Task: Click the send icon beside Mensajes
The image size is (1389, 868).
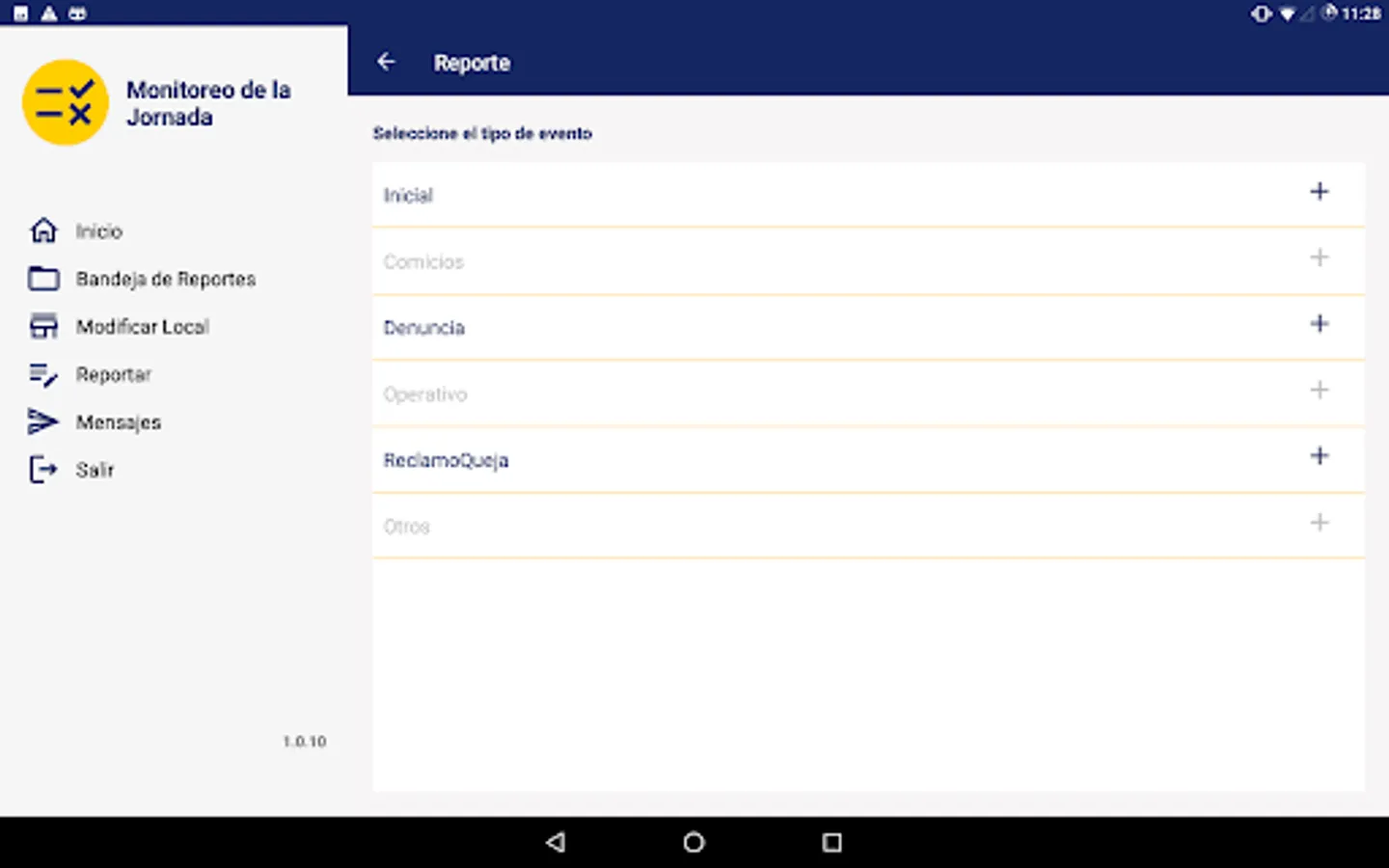Action: coord(43,421)
